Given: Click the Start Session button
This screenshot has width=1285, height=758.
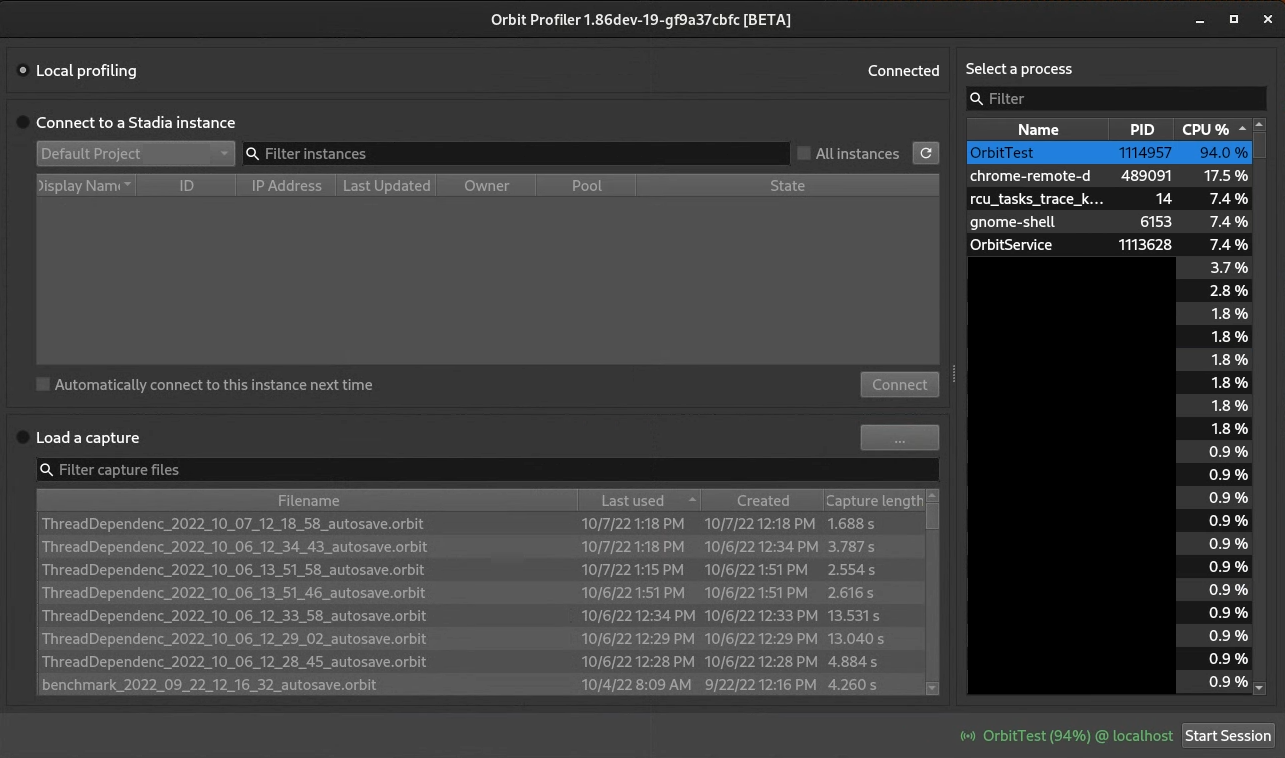Looking at the screenshot, I should click(1228, 736).
